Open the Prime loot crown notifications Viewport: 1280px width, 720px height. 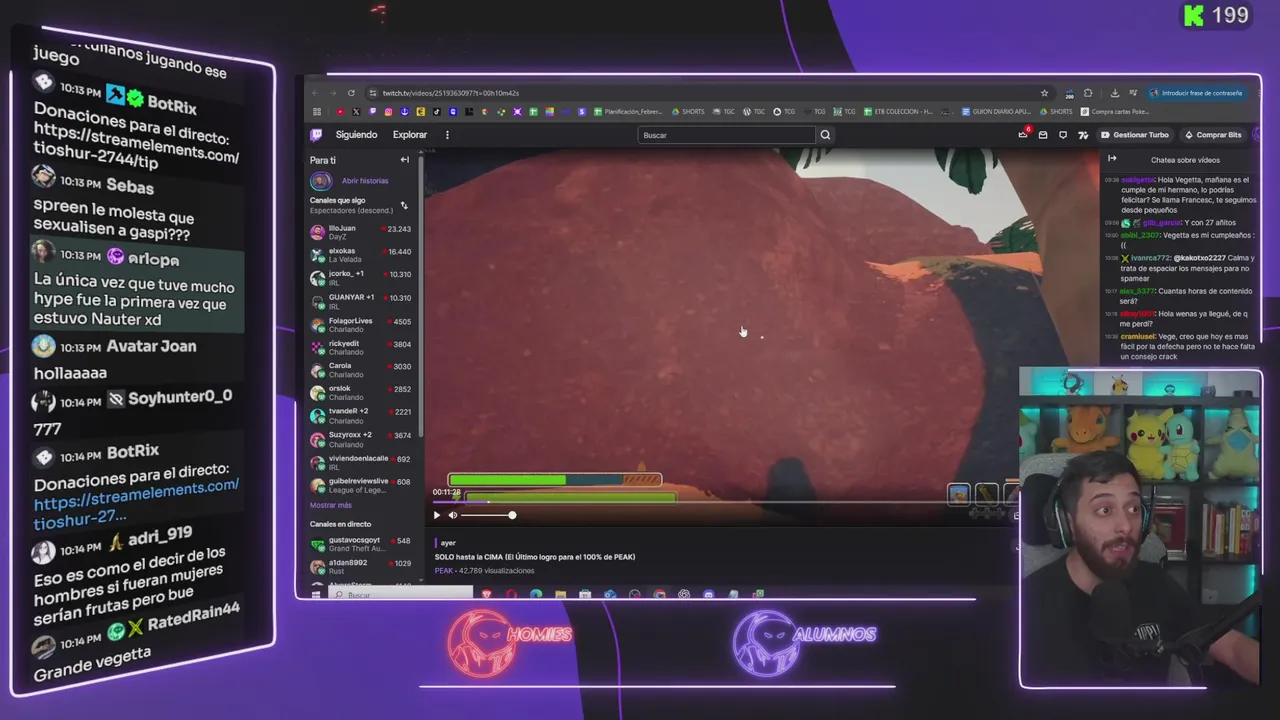click(1023, 135)
